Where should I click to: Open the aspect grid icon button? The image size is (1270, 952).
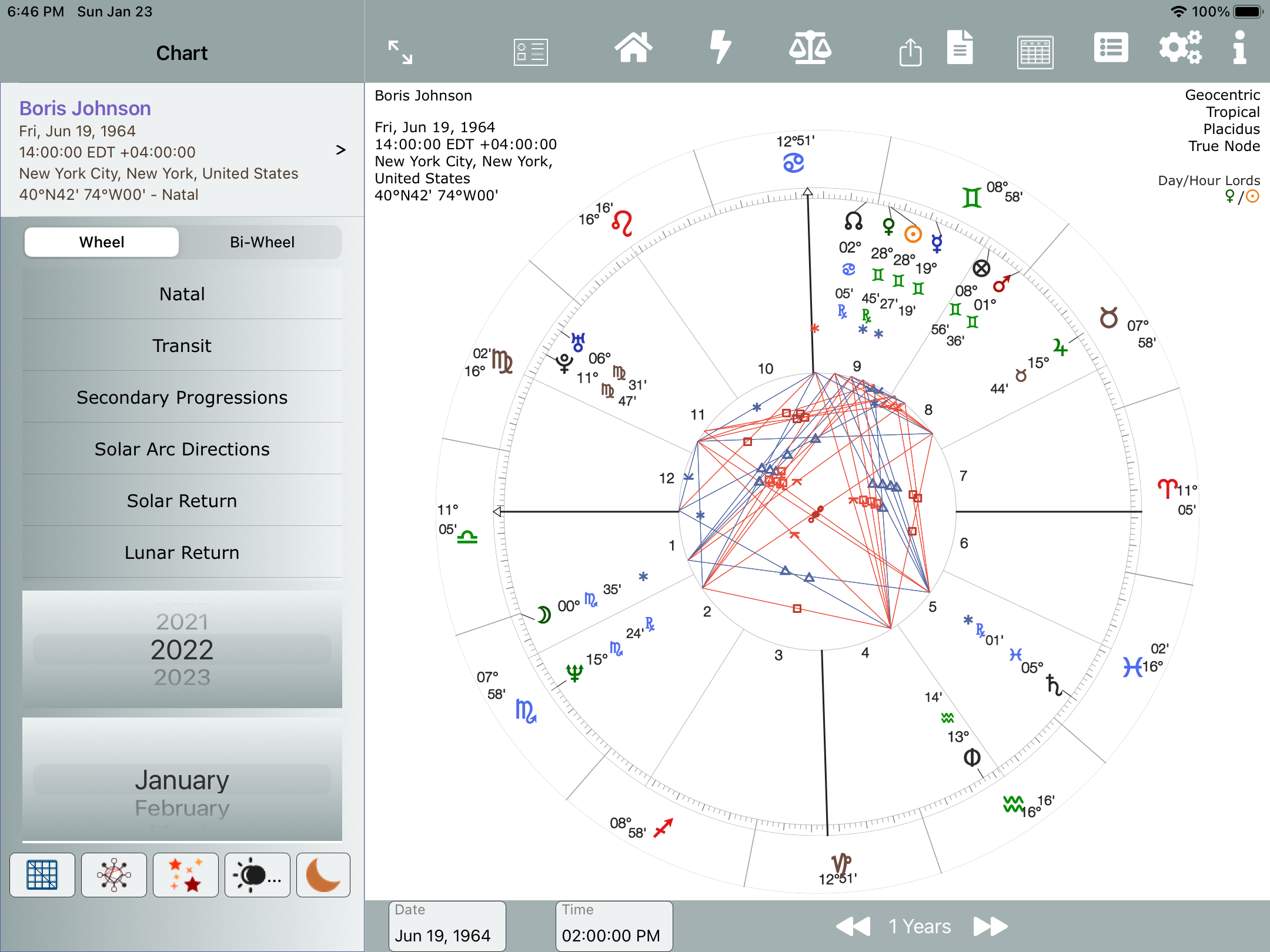(42, 875)
